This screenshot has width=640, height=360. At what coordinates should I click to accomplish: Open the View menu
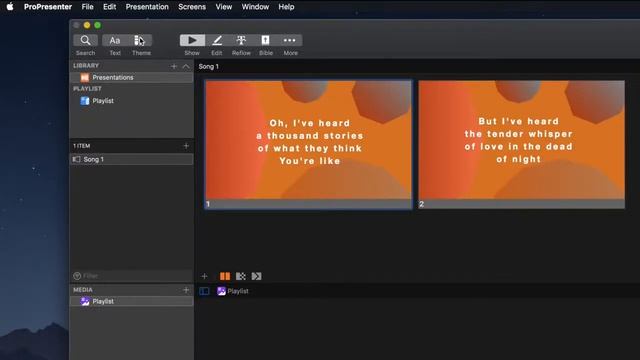(224, 7)
